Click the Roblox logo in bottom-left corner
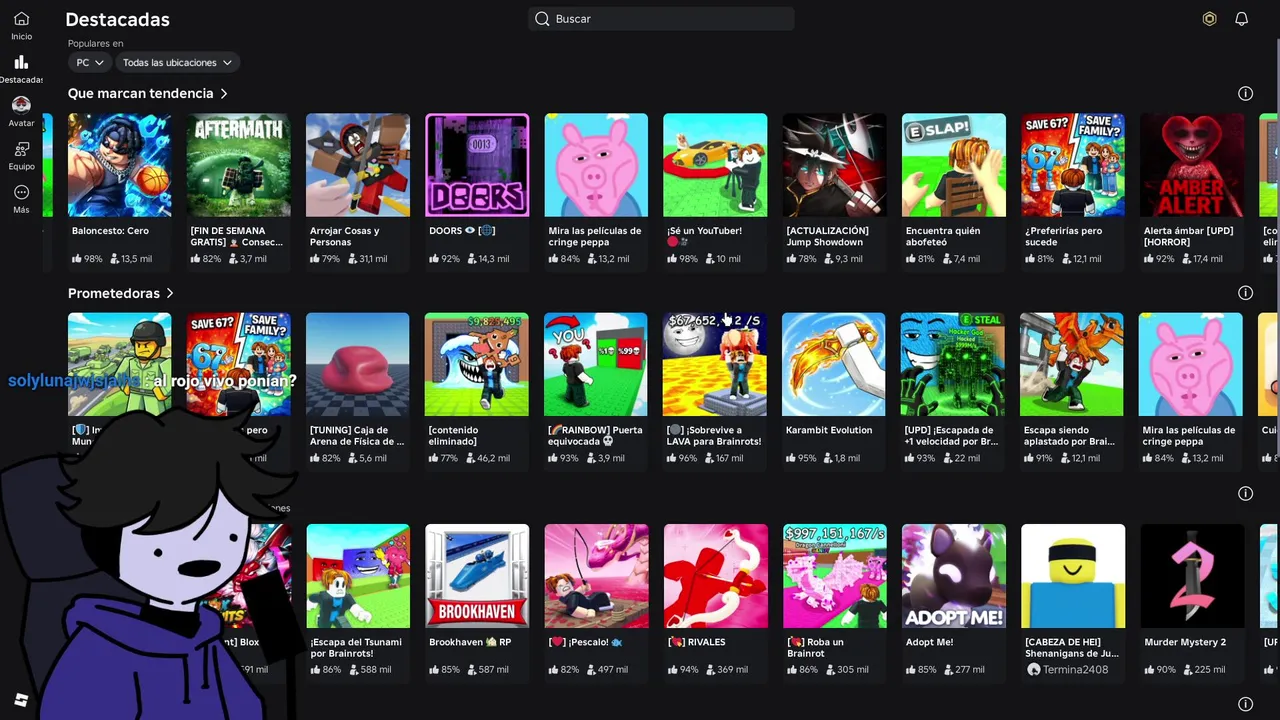The image size is (1280, 720). (x=21, y=699)
